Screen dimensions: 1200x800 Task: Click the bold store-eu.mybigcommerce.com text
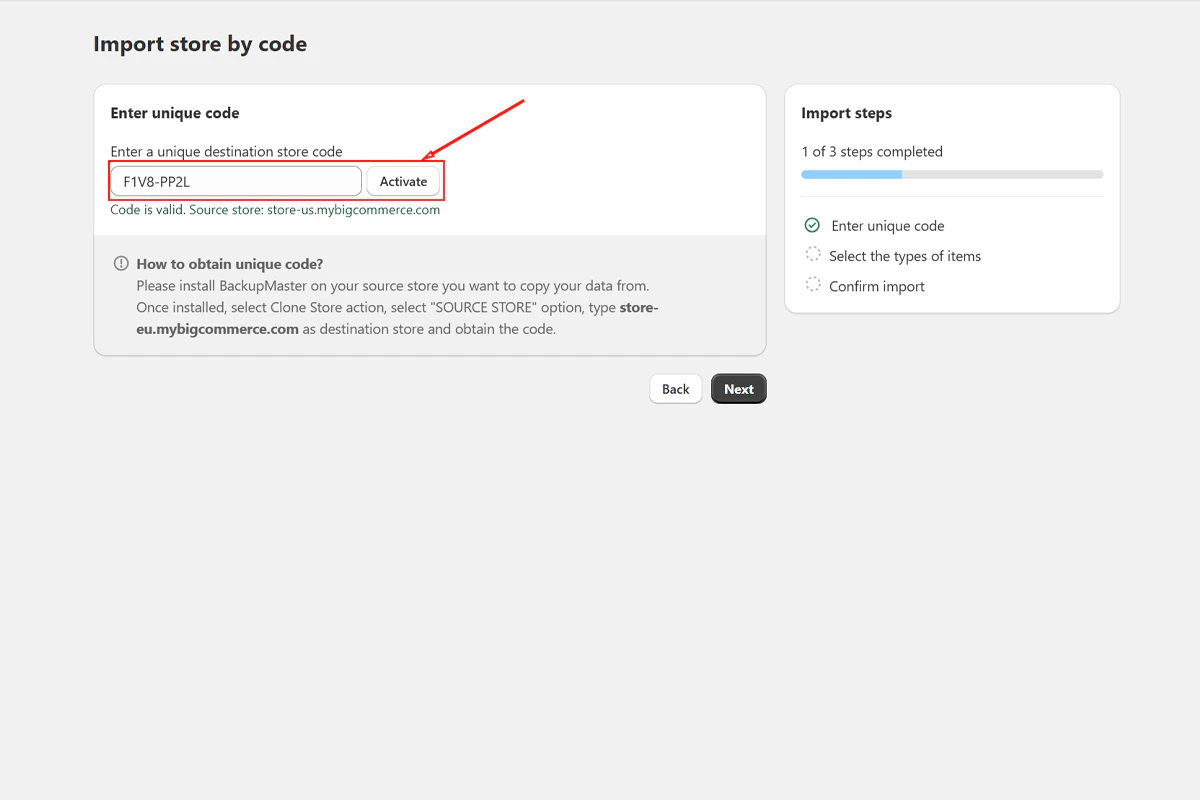398,318
